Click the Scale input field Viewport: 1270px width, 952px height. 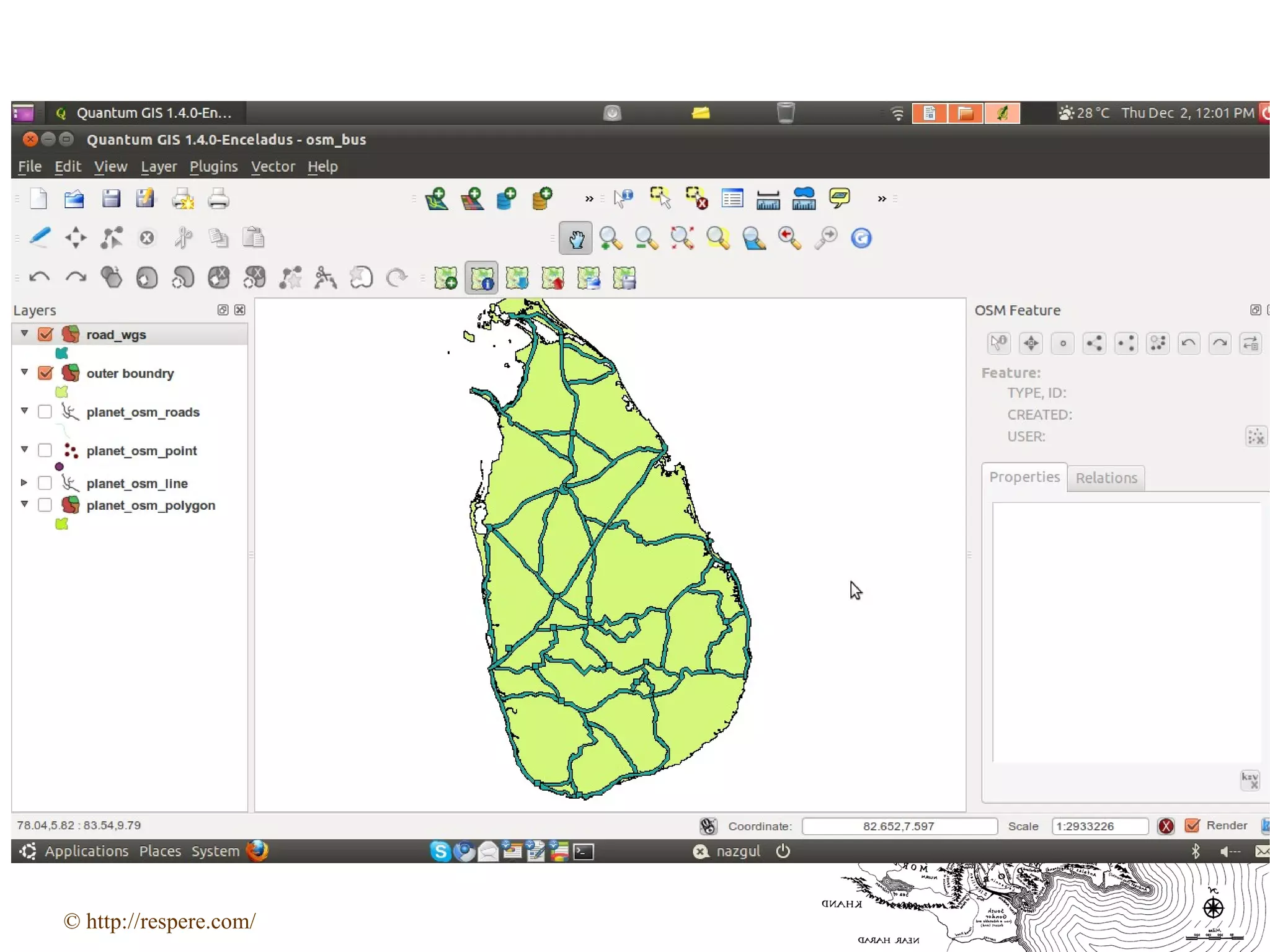click(1099, 826)
